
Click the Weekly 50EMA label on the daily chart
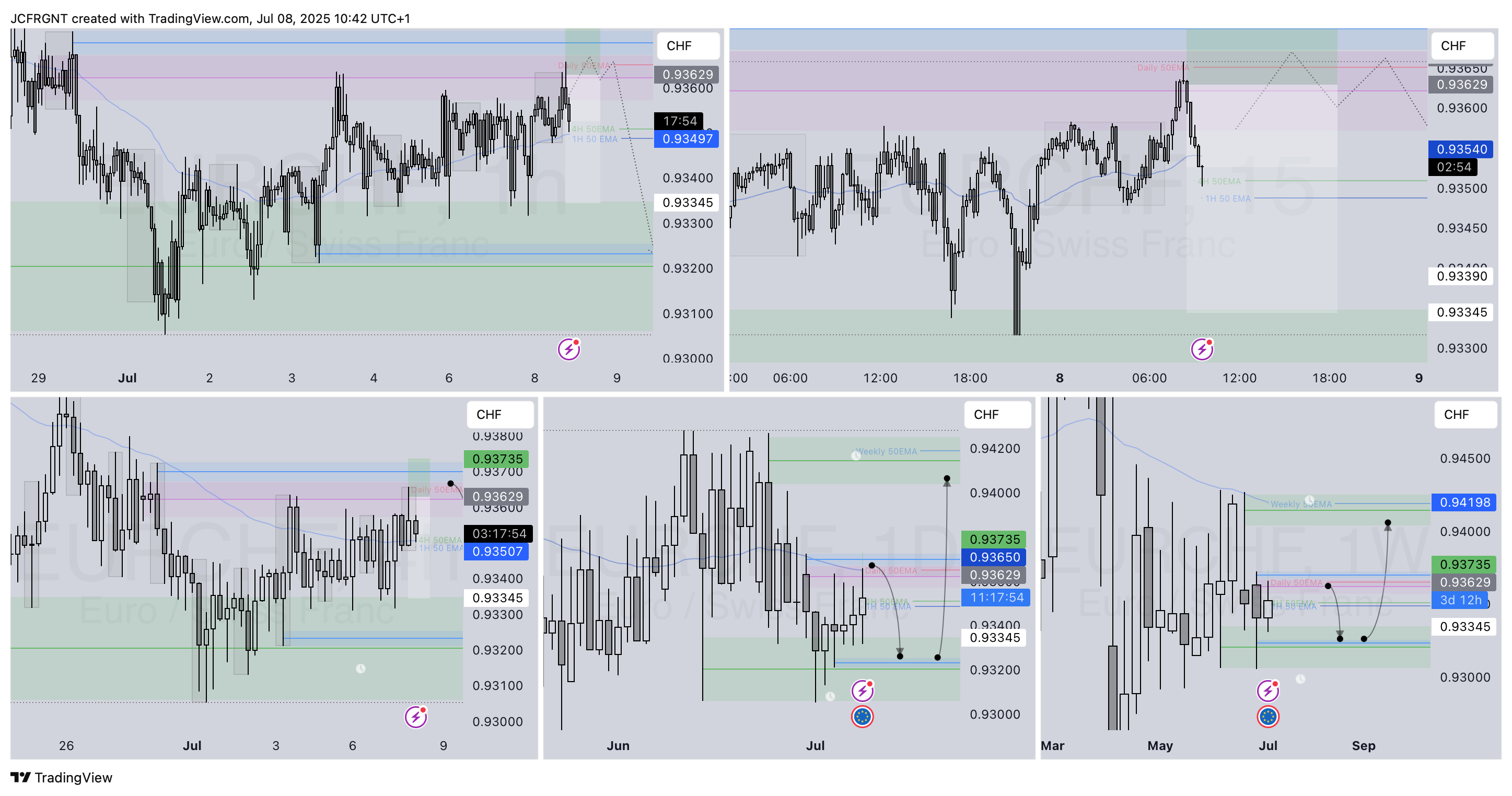coord(886,451)
